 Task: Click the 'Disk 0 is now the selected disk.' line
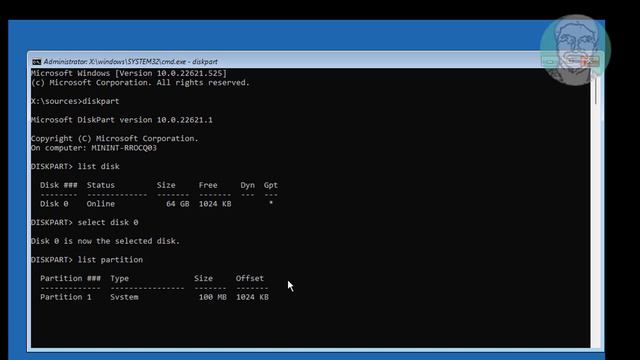pos(105,241)
